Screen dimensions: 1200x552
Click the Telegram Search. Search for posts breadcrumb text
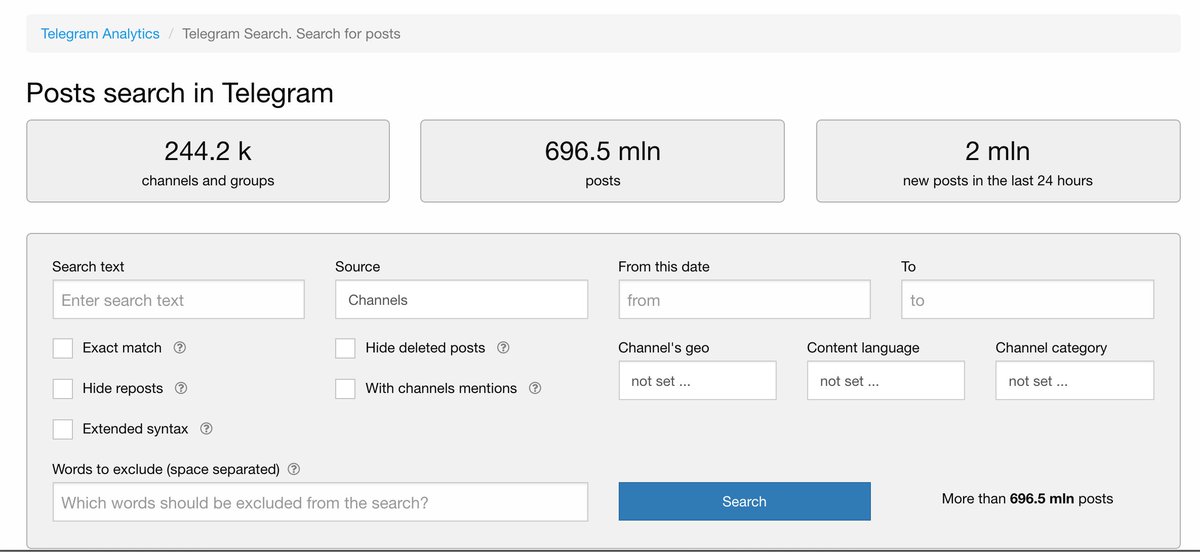tap(291, 33)
